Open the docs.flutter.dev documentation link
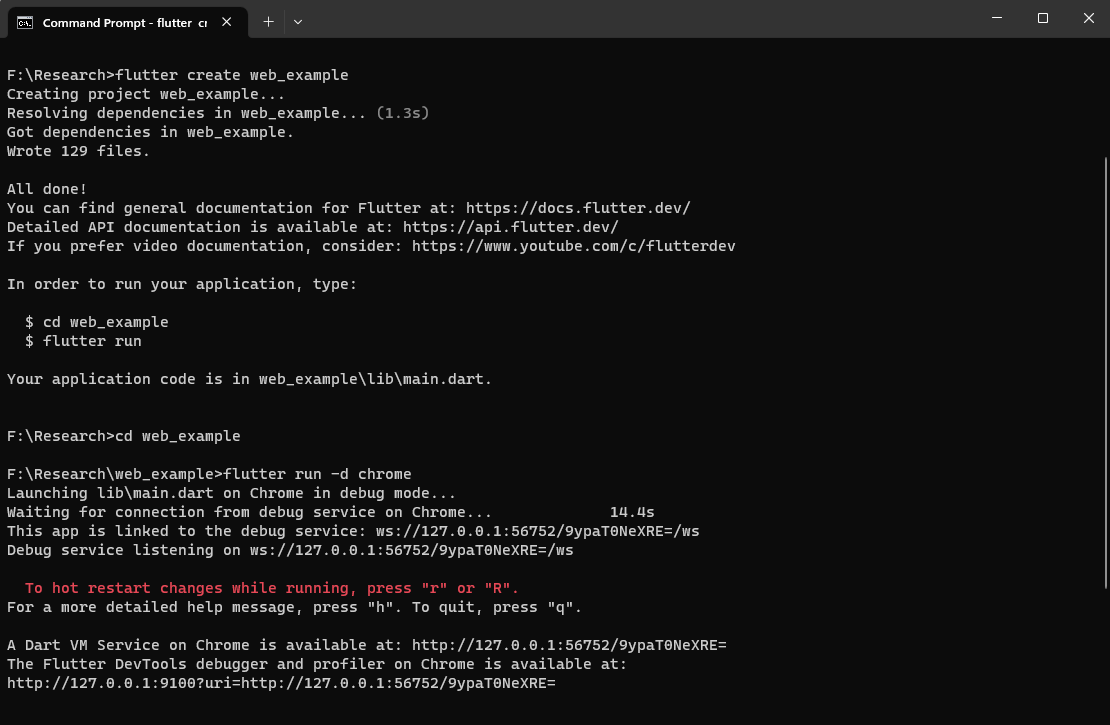 coord(578,208)
